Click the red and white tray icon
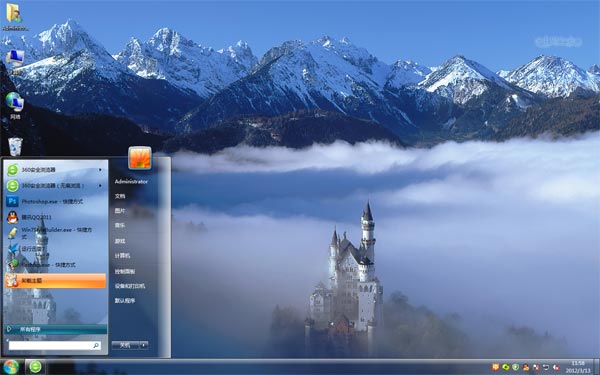600x375 pixels. click(x=536, y=367)
